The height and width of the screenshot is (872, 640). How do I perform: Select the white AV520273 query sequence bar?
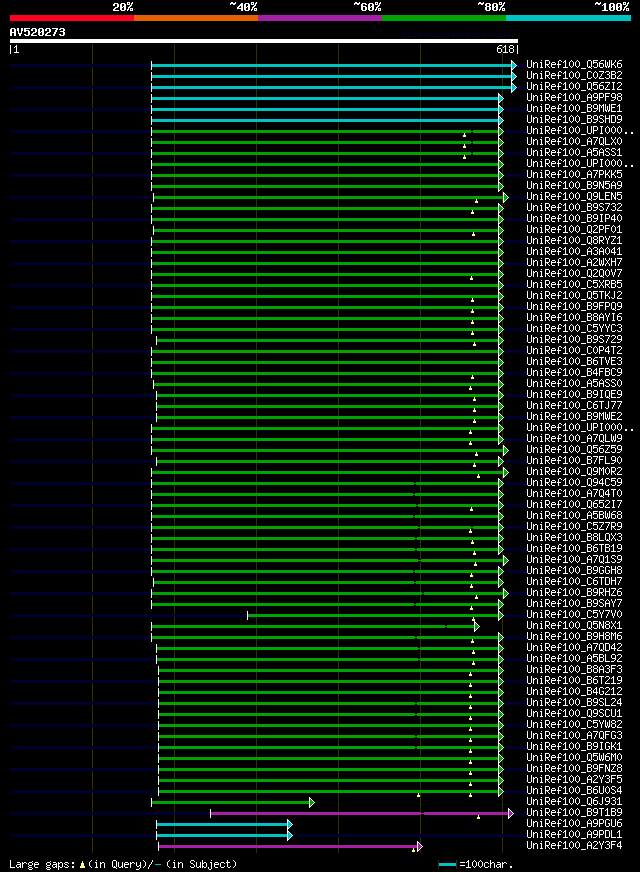264,41
